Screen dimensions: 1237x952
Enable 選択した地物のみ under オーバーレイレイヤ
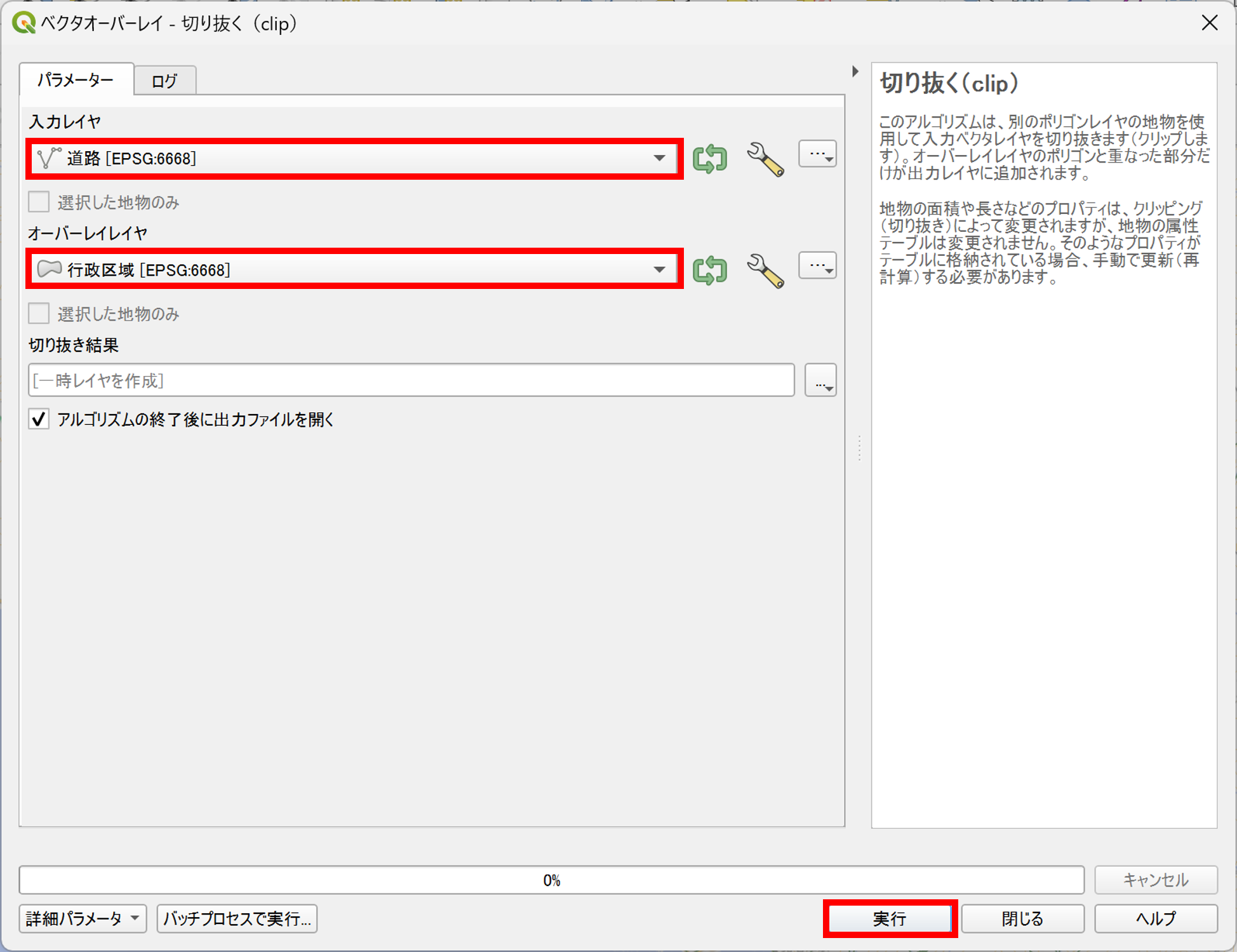39,314
